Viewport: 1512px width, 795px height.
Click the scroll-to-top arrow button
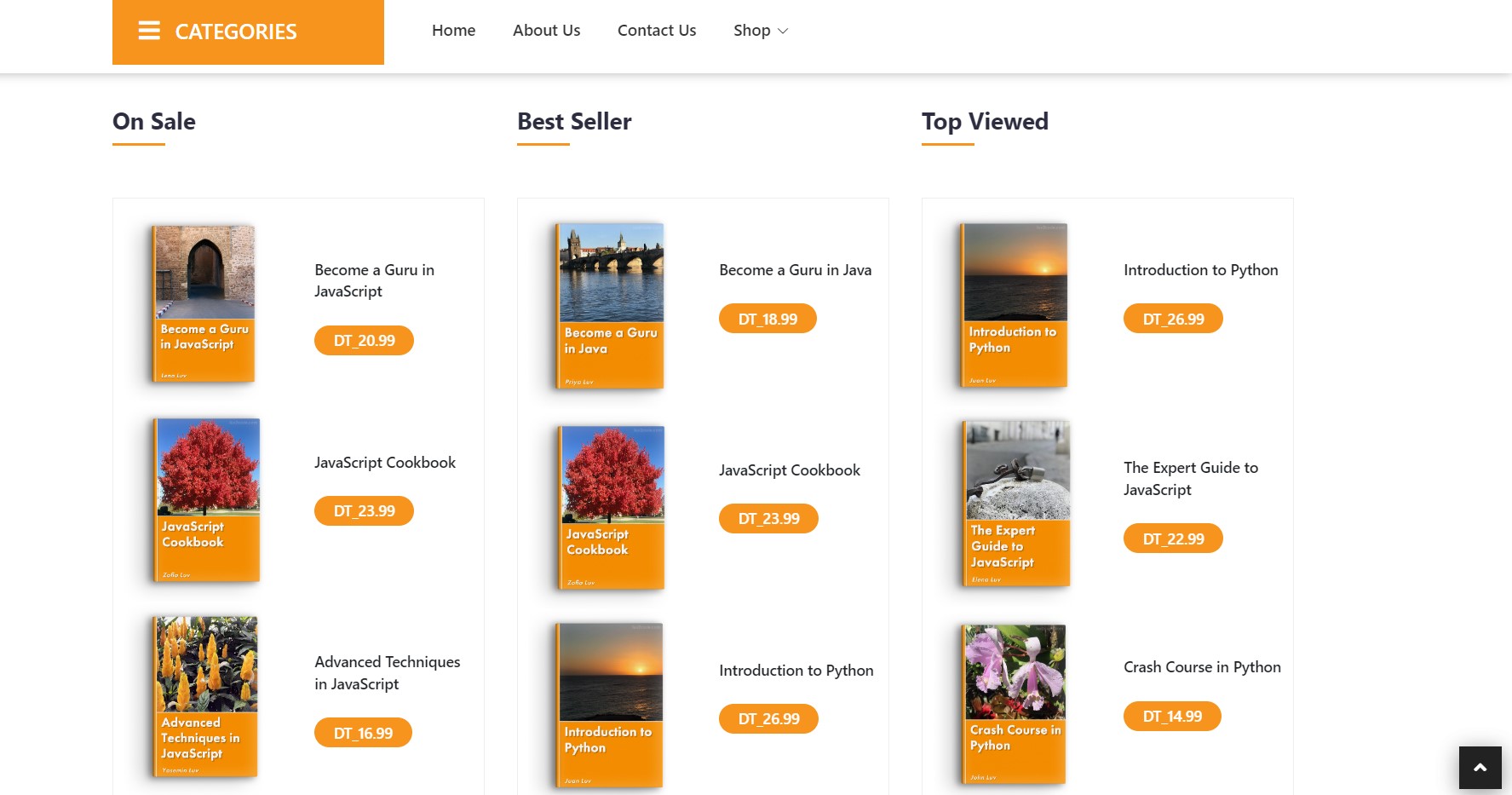pos(1480,767)
